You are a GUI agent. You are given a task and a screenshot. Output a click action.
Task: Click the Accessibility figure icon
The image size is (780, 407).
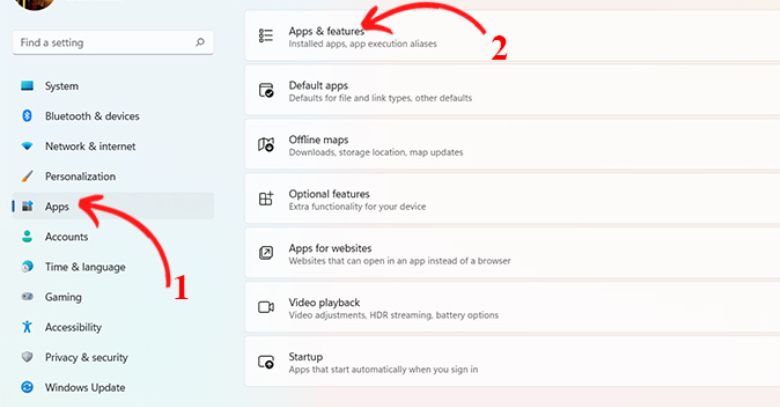coord(27,327)
